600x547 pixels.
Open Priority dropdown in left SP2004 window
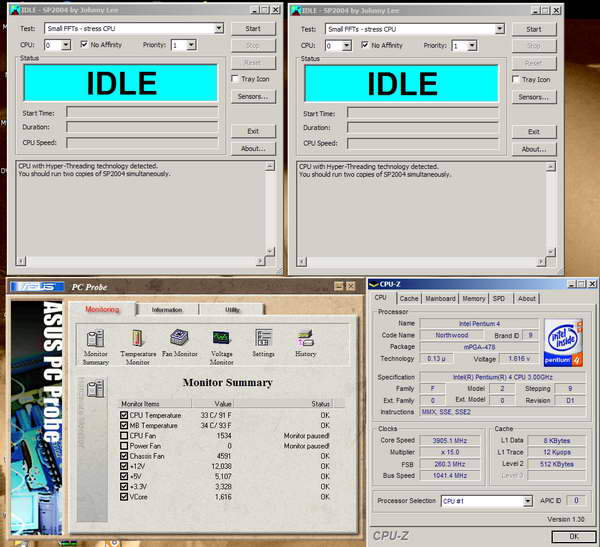pos(191,45)
